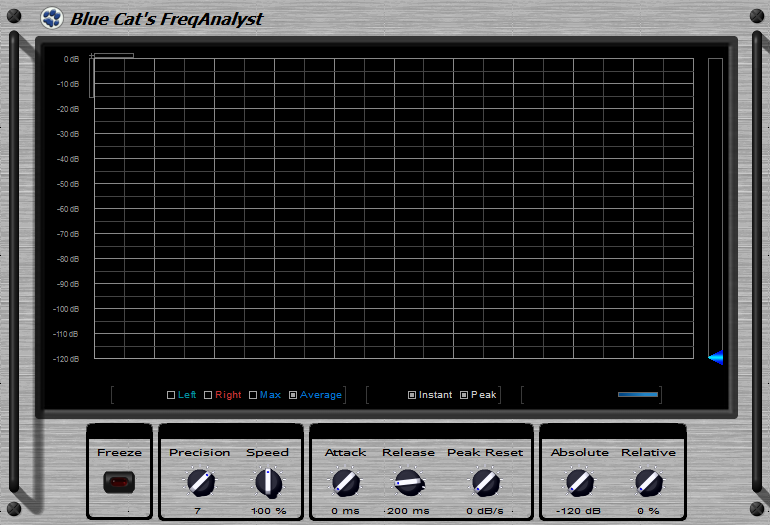Click the blue opacity bar under the graph
Screen dimensions: 770x525
[638, 394]
